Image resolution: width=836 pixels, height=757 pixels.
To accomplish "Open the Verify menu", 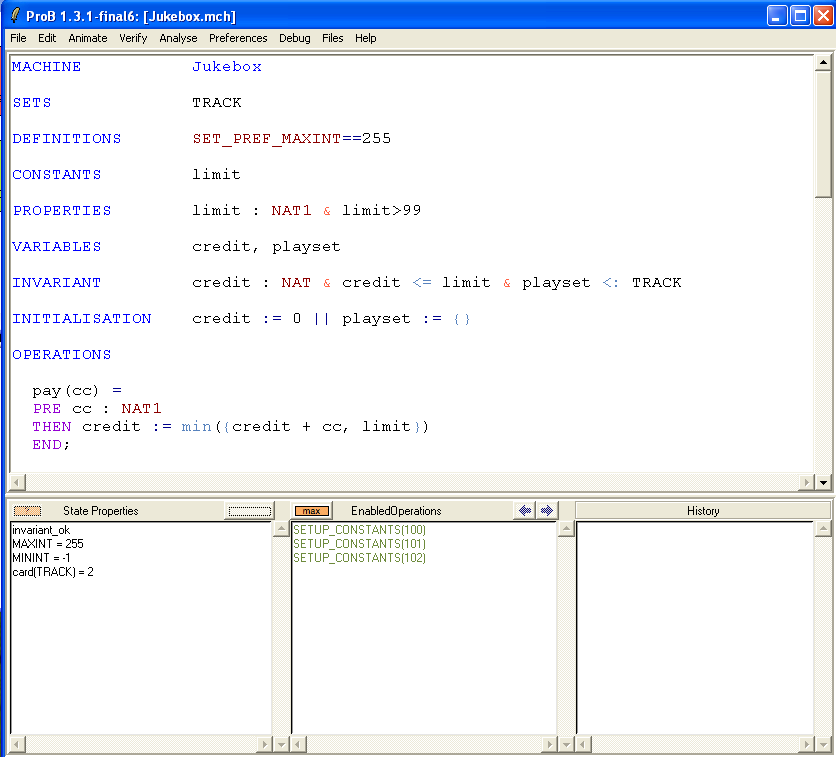I will (133, 38).
